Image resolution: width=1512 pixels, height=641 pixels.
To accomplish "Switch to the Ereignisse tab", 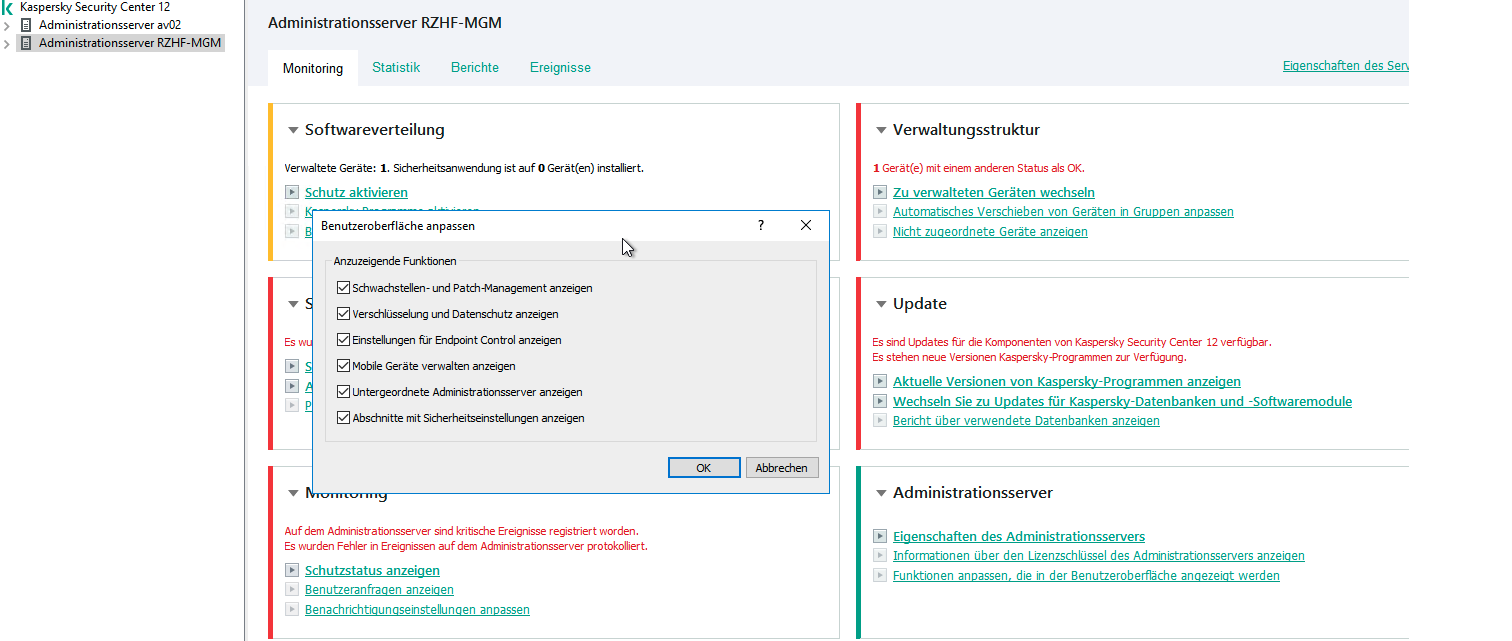I will [x=560, y=67].
